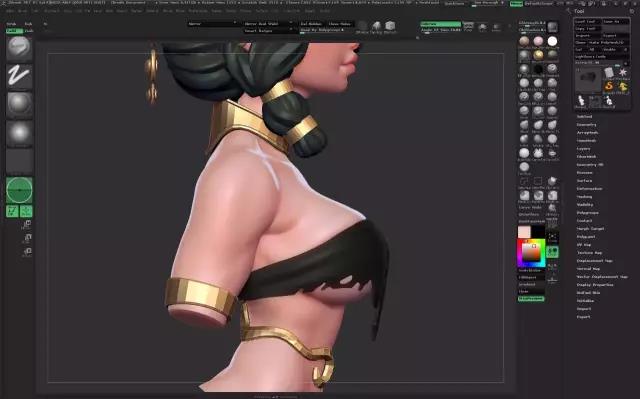Click the peach main color swatch

(524, 232)
